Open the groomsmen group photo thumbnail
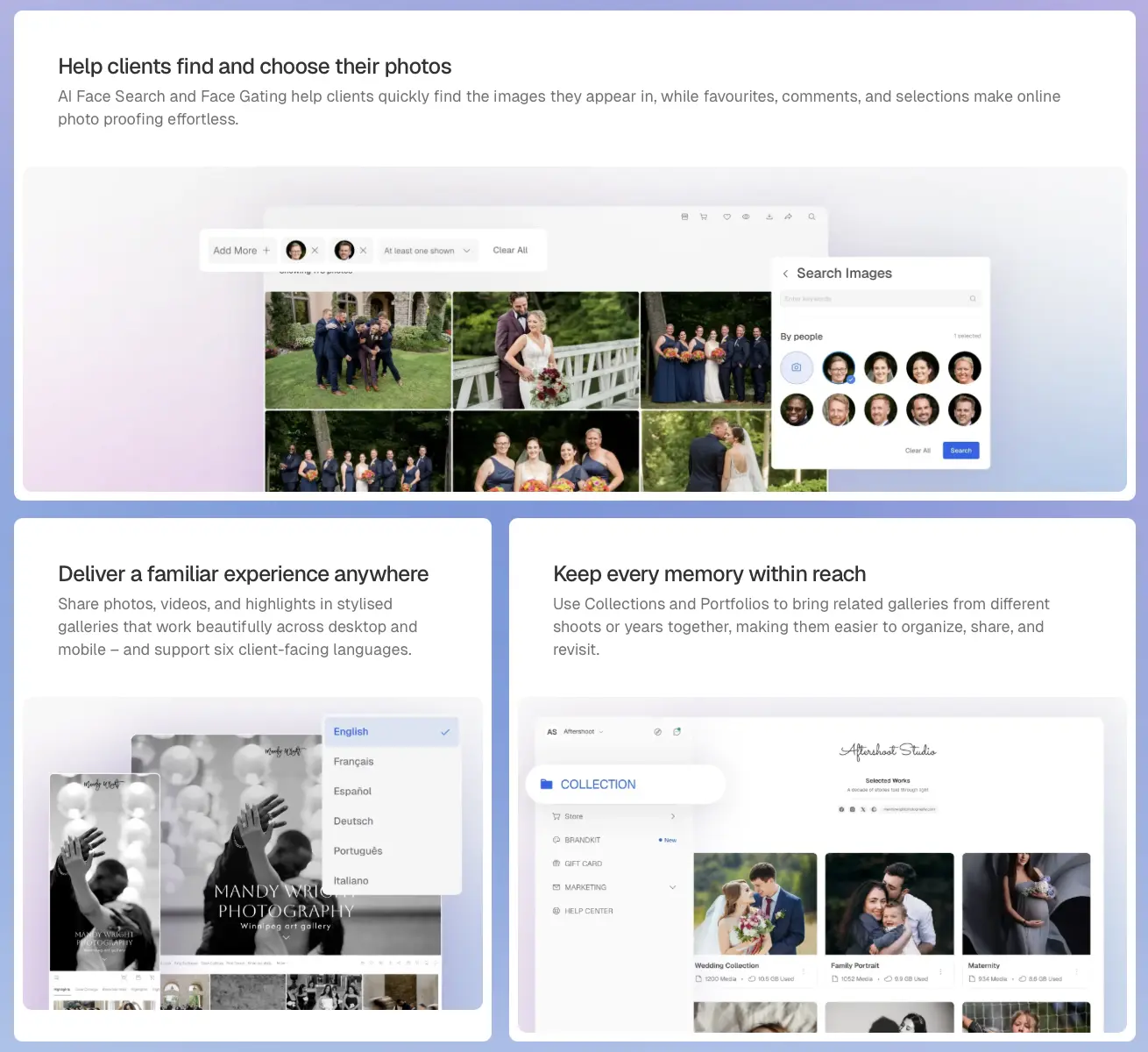The image size is (1148, 1052). point(358,350)
